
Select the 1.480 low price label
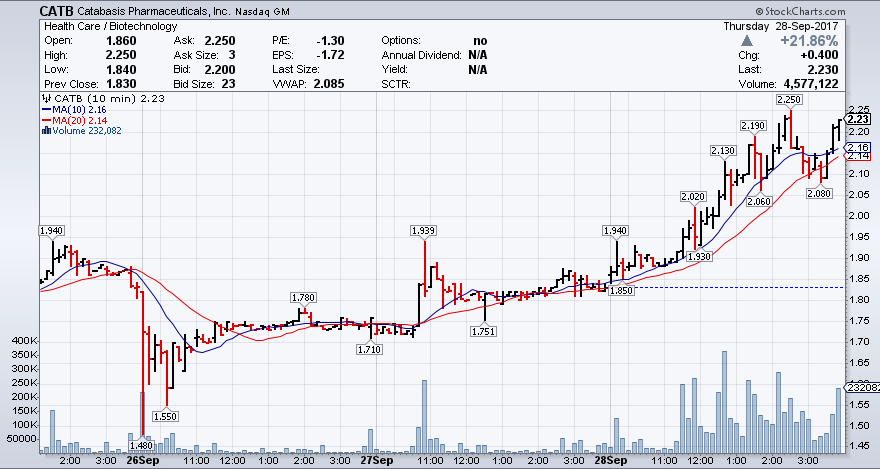tap(143, 445)
